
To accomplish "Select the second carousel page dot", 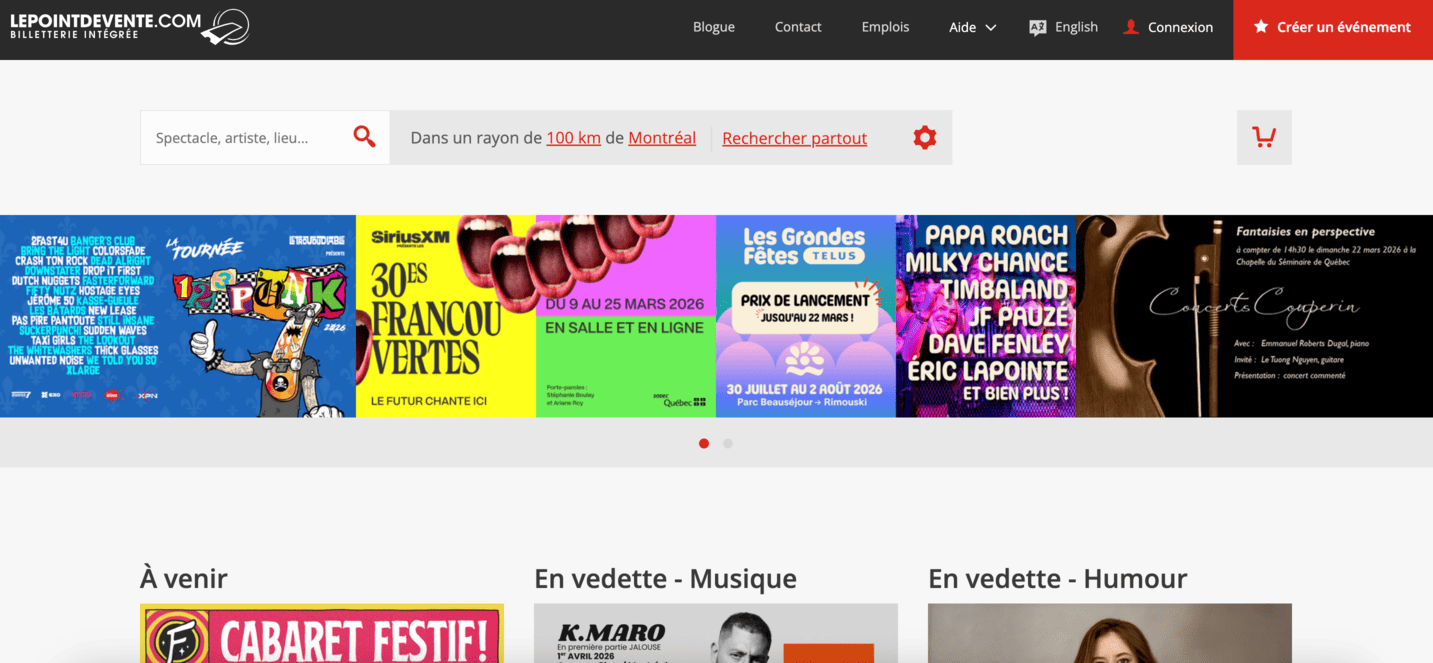I will click(x=728, y=443).
